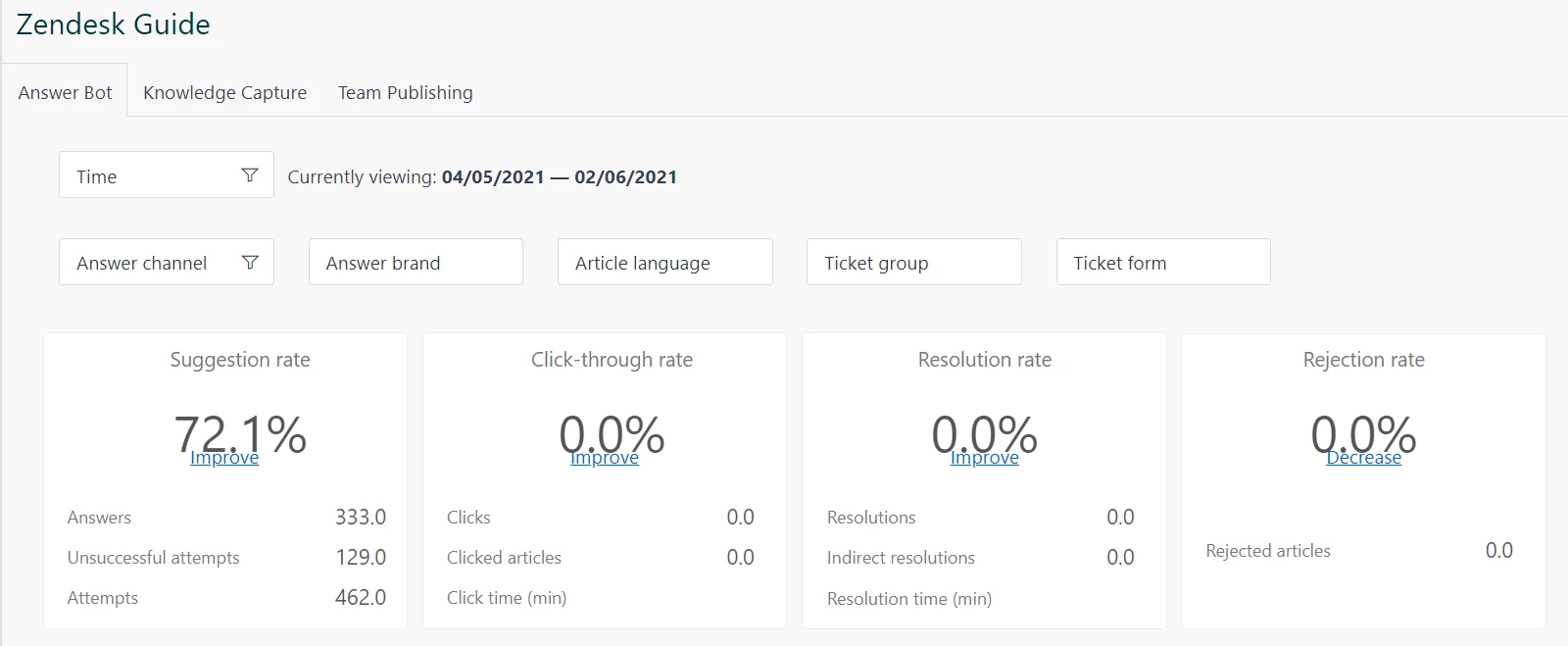This screenshot has height=646, width=1568.
Task: Open the Ticket group filter
Action: pos(914,262)
